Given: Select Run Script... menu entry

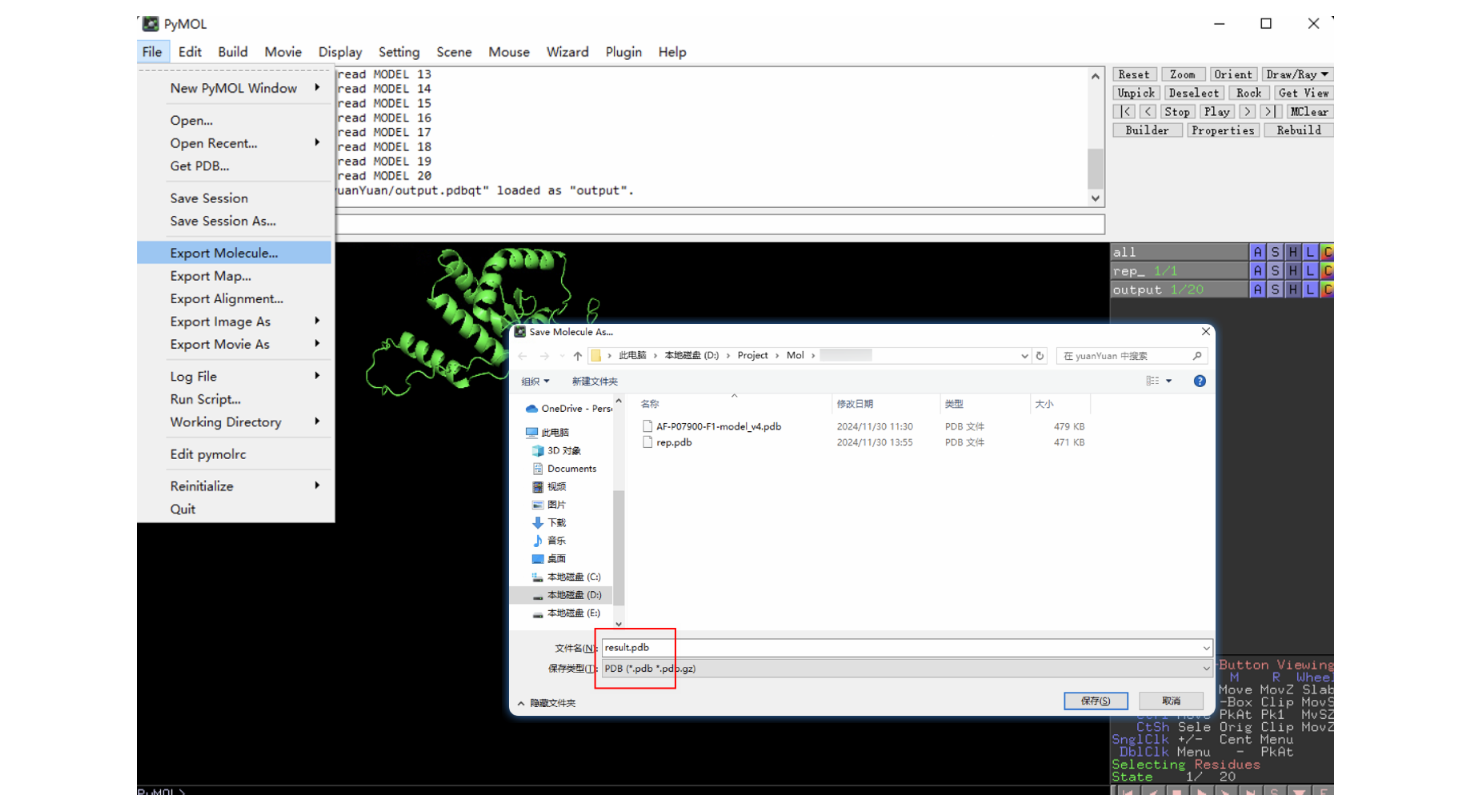Looking at the screenshot, I should point(234,399).
